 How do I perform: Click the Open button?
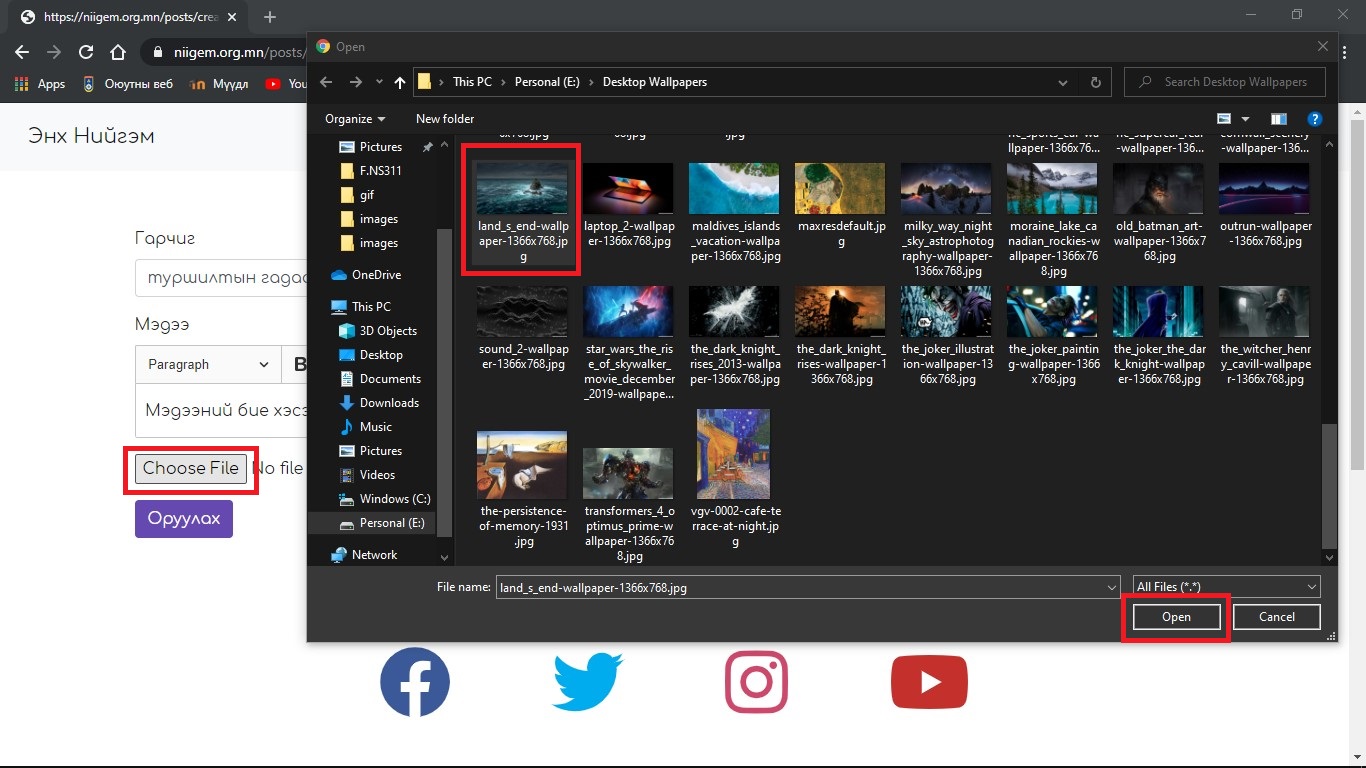pyautogui.click(x=1176, y=617)
